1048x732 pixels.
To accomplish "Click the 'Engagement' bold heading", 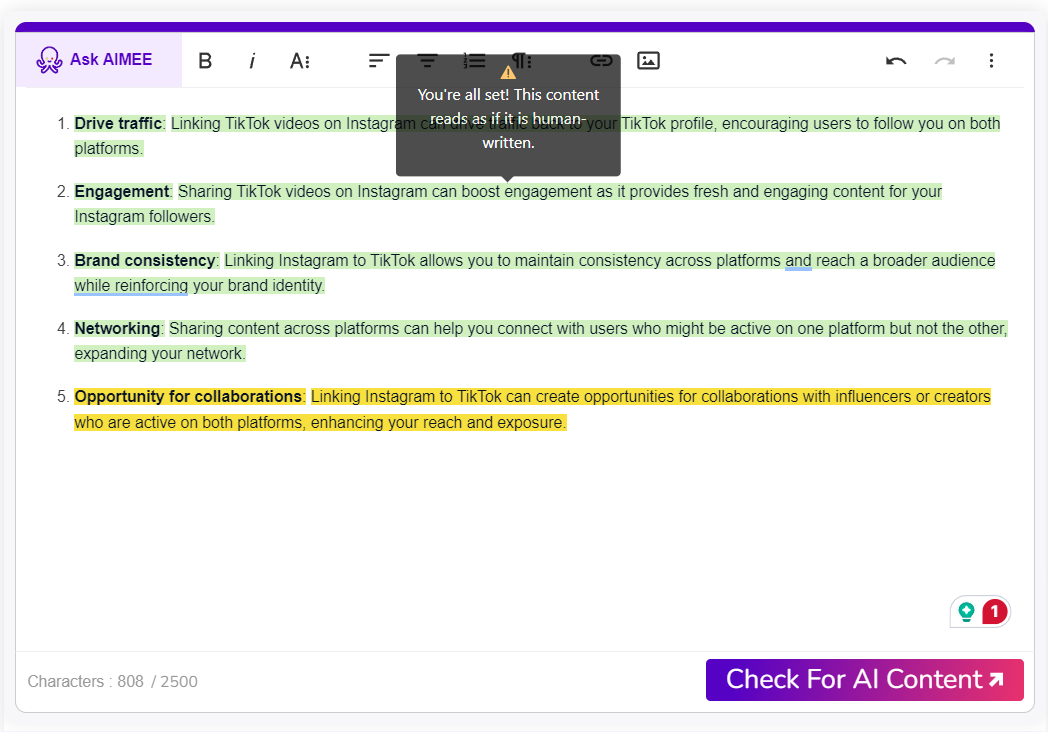I will (x=122, y=192).
